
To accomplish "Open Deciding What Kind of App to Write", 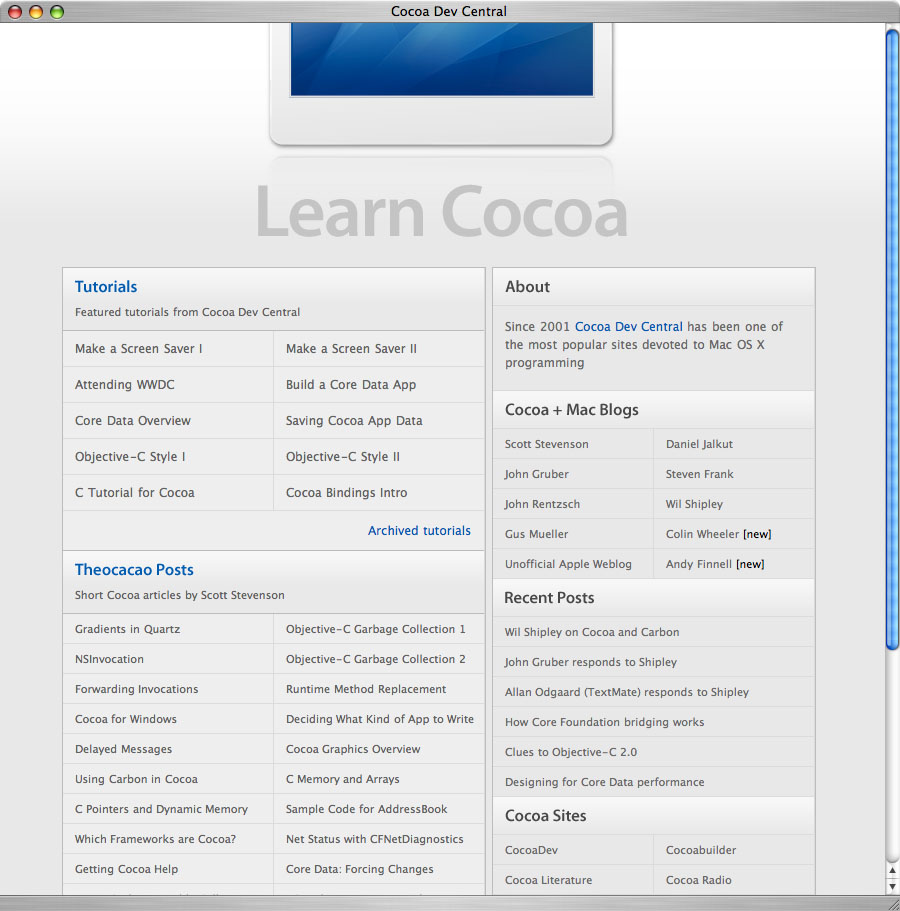I will pyautogui.click(x=379, y=719).
